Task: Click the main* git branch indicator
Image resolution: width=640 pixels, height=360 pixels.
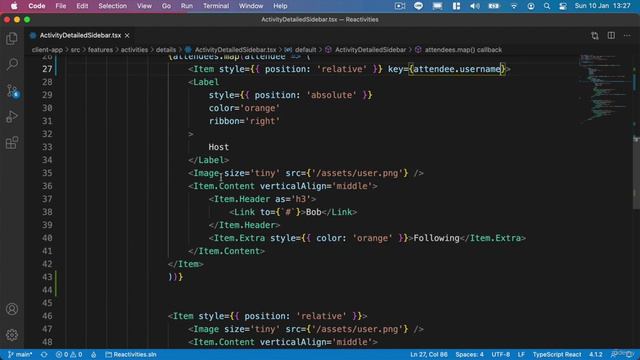Action: click(x=20, y=354)
